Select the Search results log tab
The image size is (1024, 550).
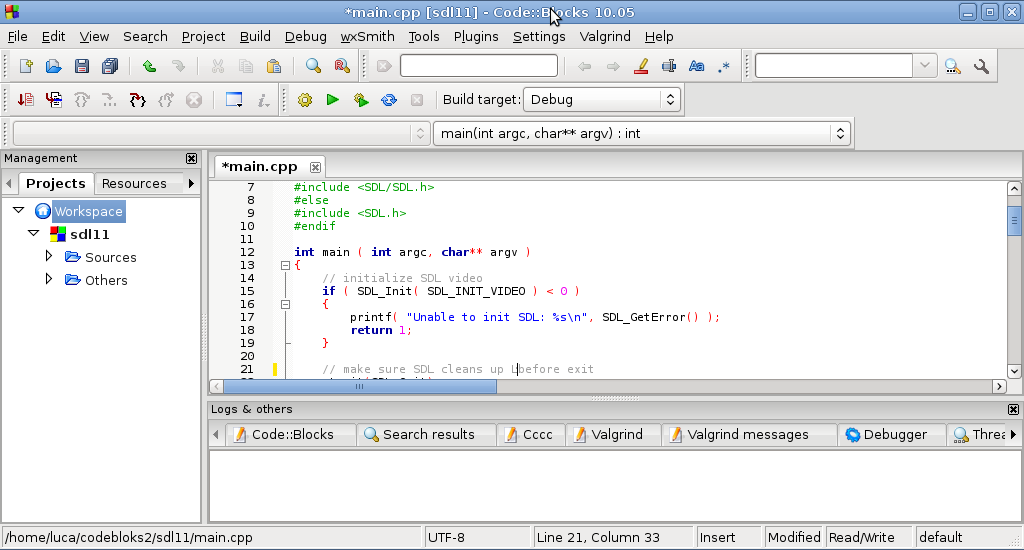click(x=428, y=434)
